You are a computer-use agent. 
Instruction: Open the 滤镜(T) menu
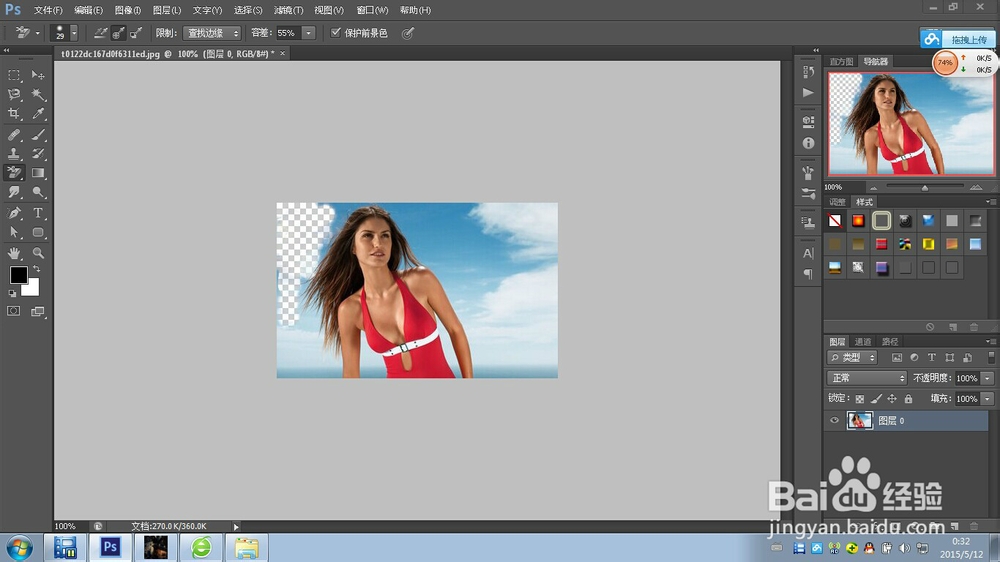click(x=288, y=10)
